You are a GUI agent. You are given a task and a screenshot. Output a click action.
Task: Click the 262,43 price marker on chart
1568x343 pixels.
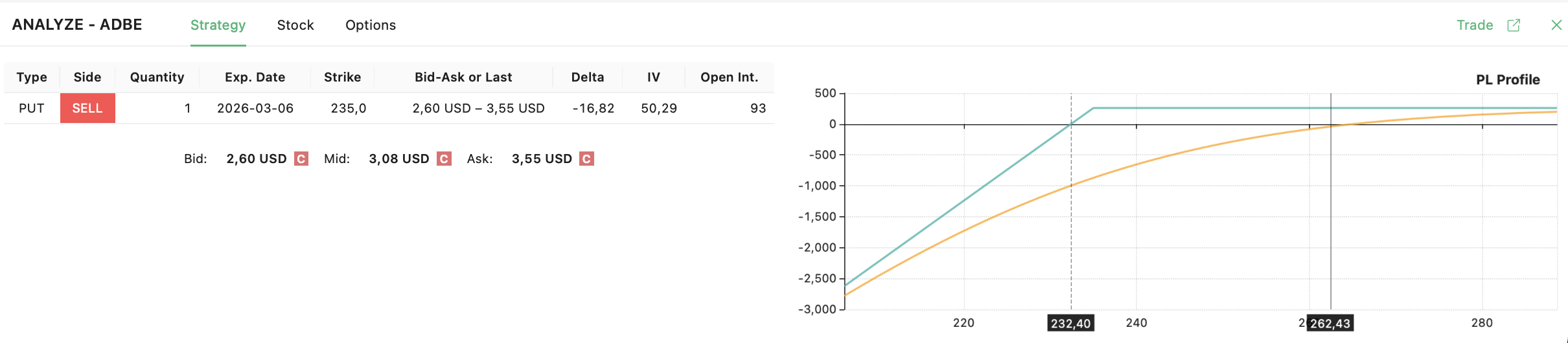(x=1330, y=324)
